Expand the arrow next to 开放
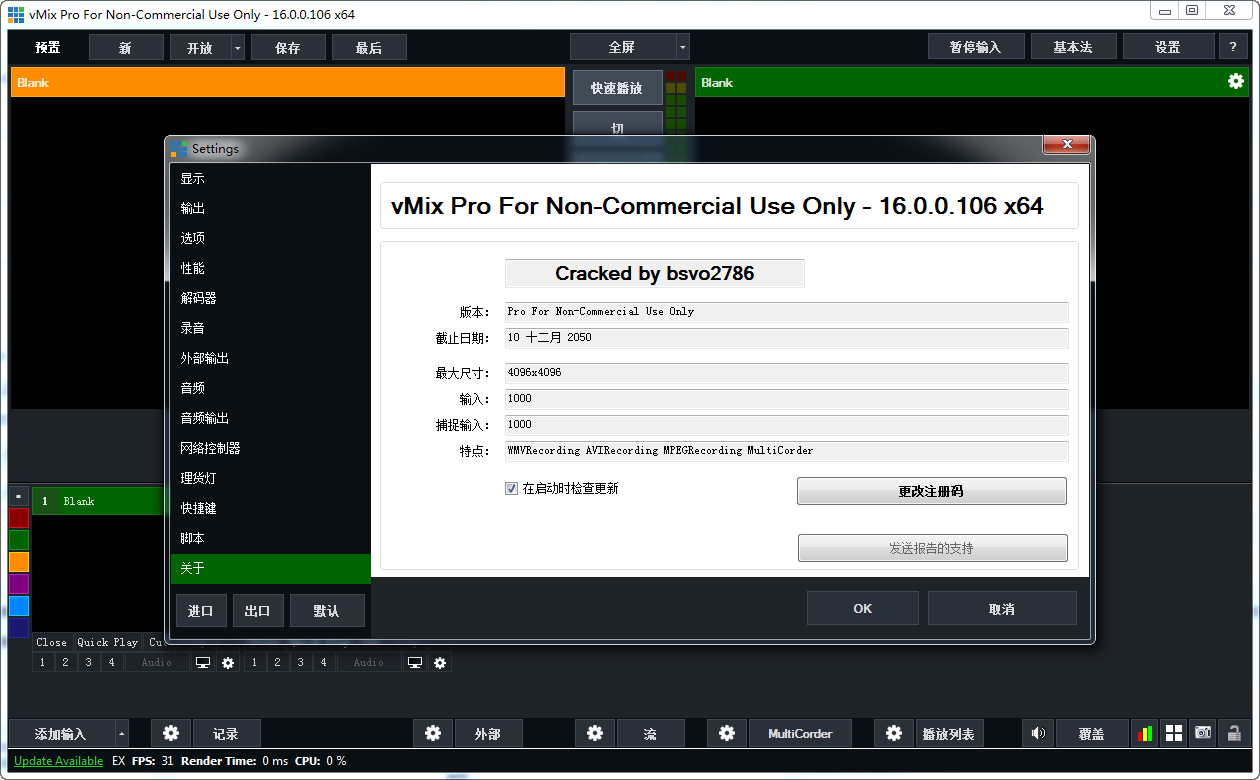Viewport: 1260px width, 780px height. [x=237, y=47]
